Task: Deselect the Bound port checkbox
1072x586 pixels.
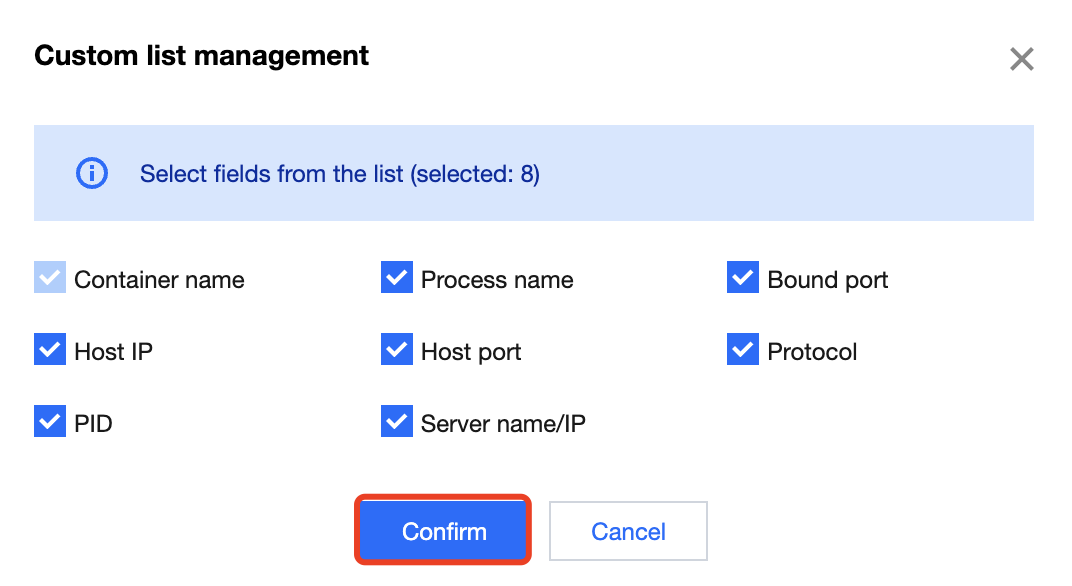Action: coord(743,279)
